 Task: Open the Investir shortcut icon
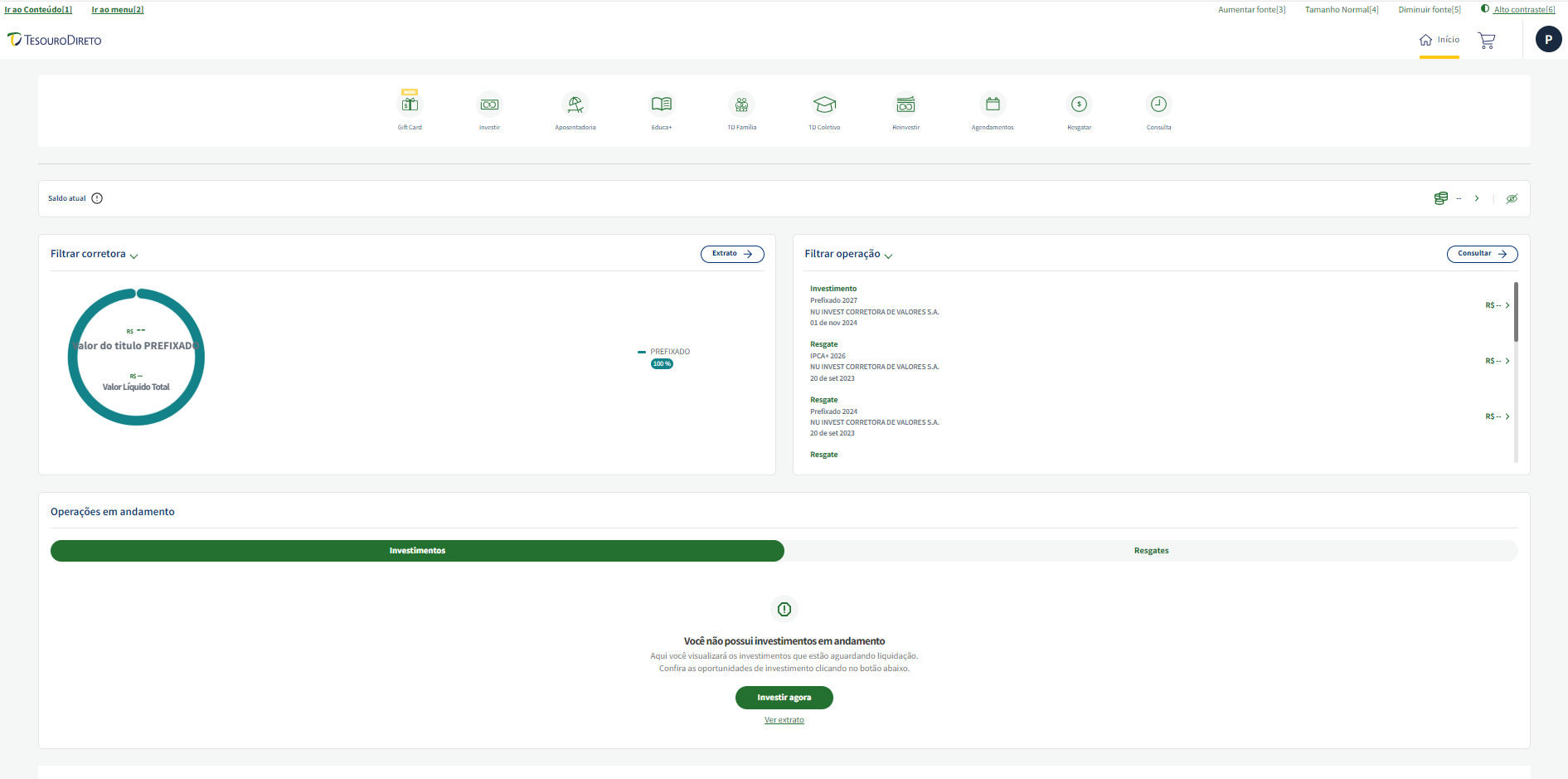pos(489,105)
